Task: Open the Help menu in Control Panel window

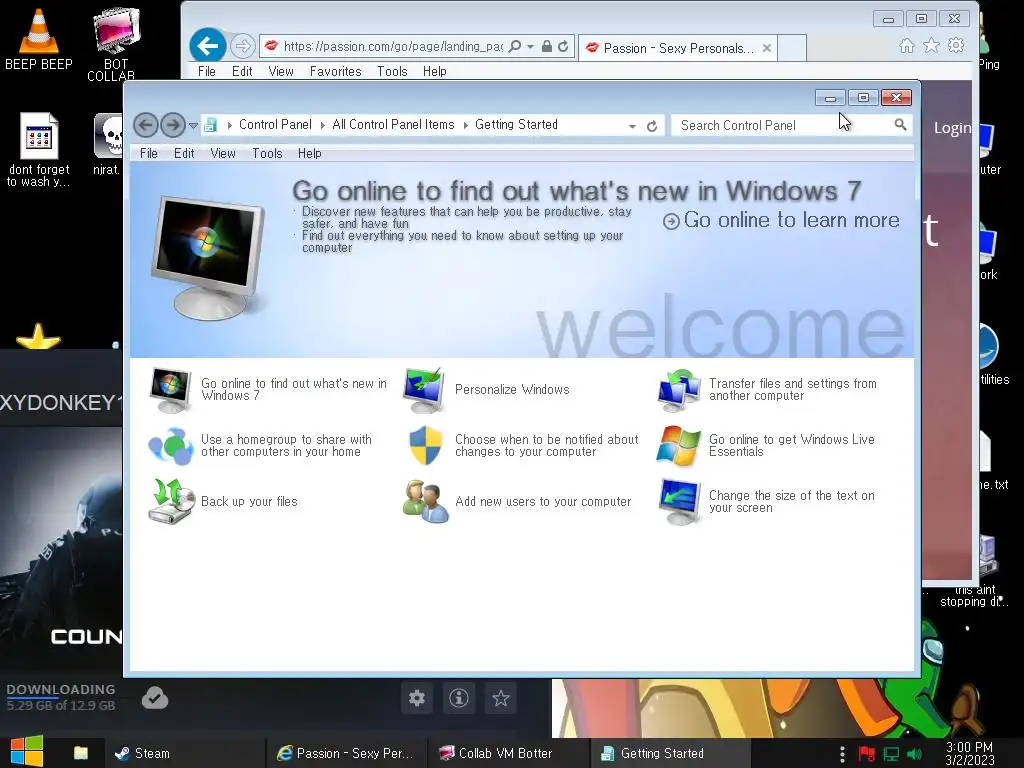Action: click(310, 153)
